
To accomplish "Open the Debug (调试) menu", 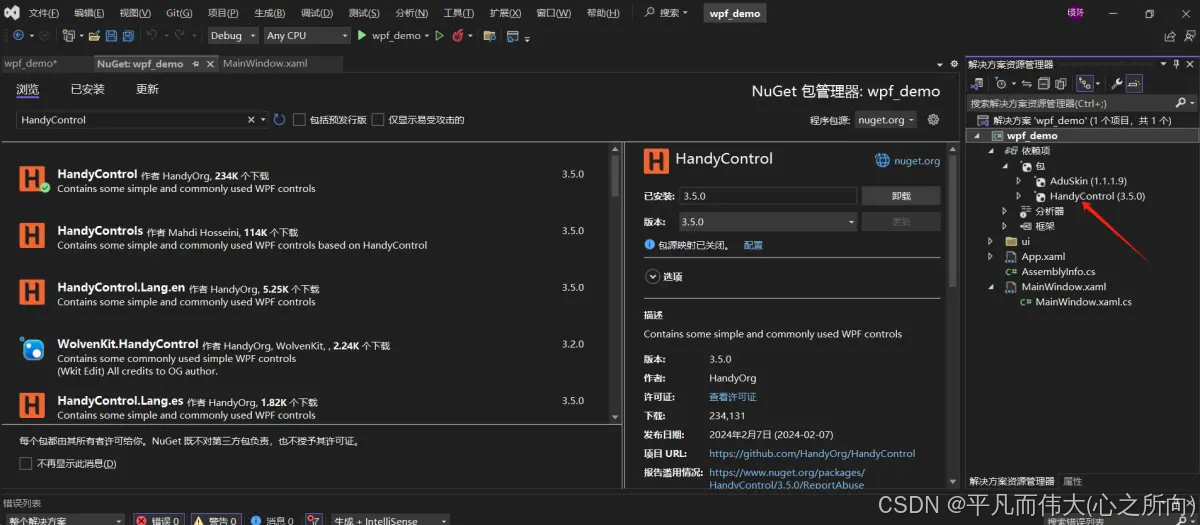I will (317, 13).
